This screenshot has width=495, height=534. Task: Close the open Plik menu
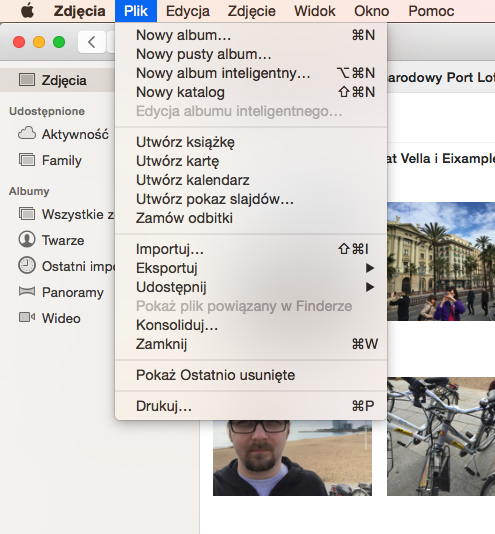(136, 11)
